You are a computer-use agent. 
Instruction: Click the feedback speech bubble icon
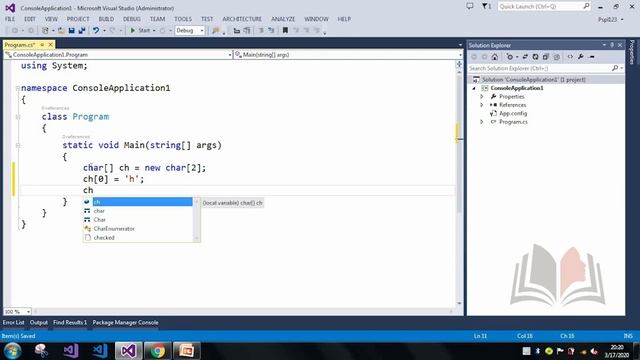tap(470, 6)
